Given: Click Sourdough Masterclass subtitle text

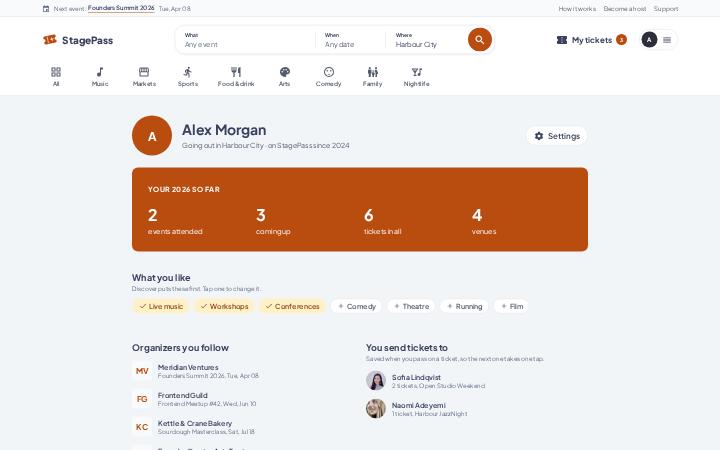Looking at the screenshot, I should pyautogui.click(x=206, y=432).
